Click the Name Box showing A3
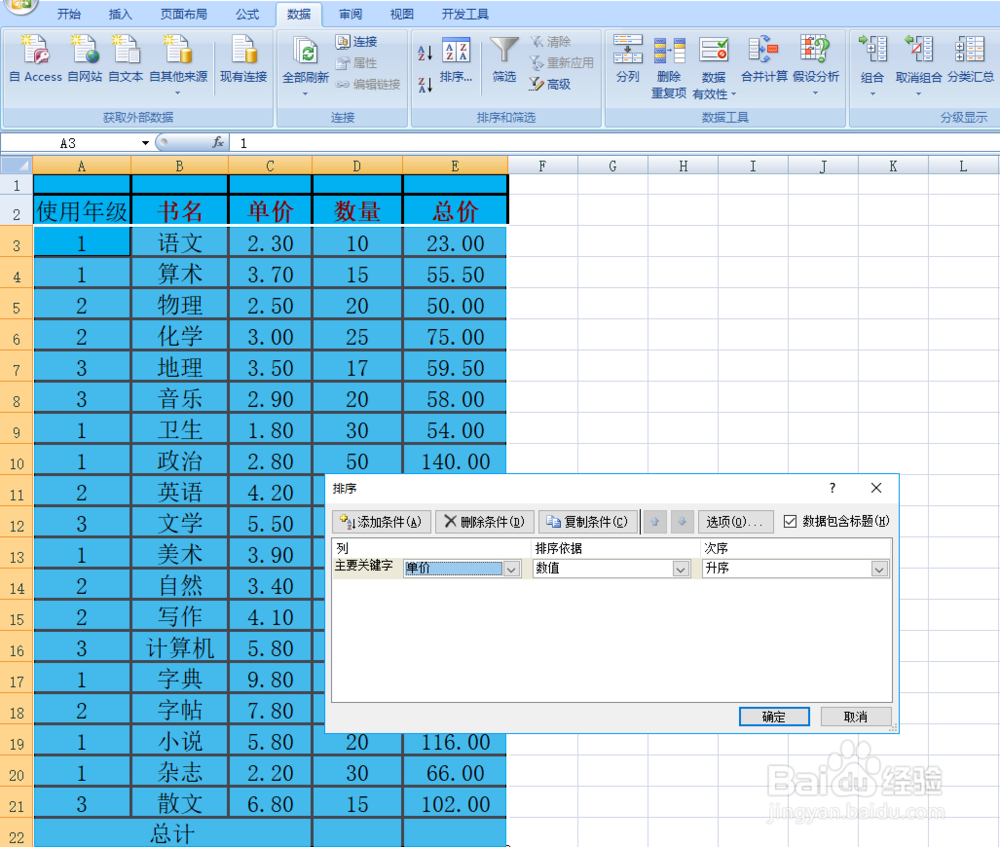The height and width of the screenshot is (847, 1000). (70, 143)
